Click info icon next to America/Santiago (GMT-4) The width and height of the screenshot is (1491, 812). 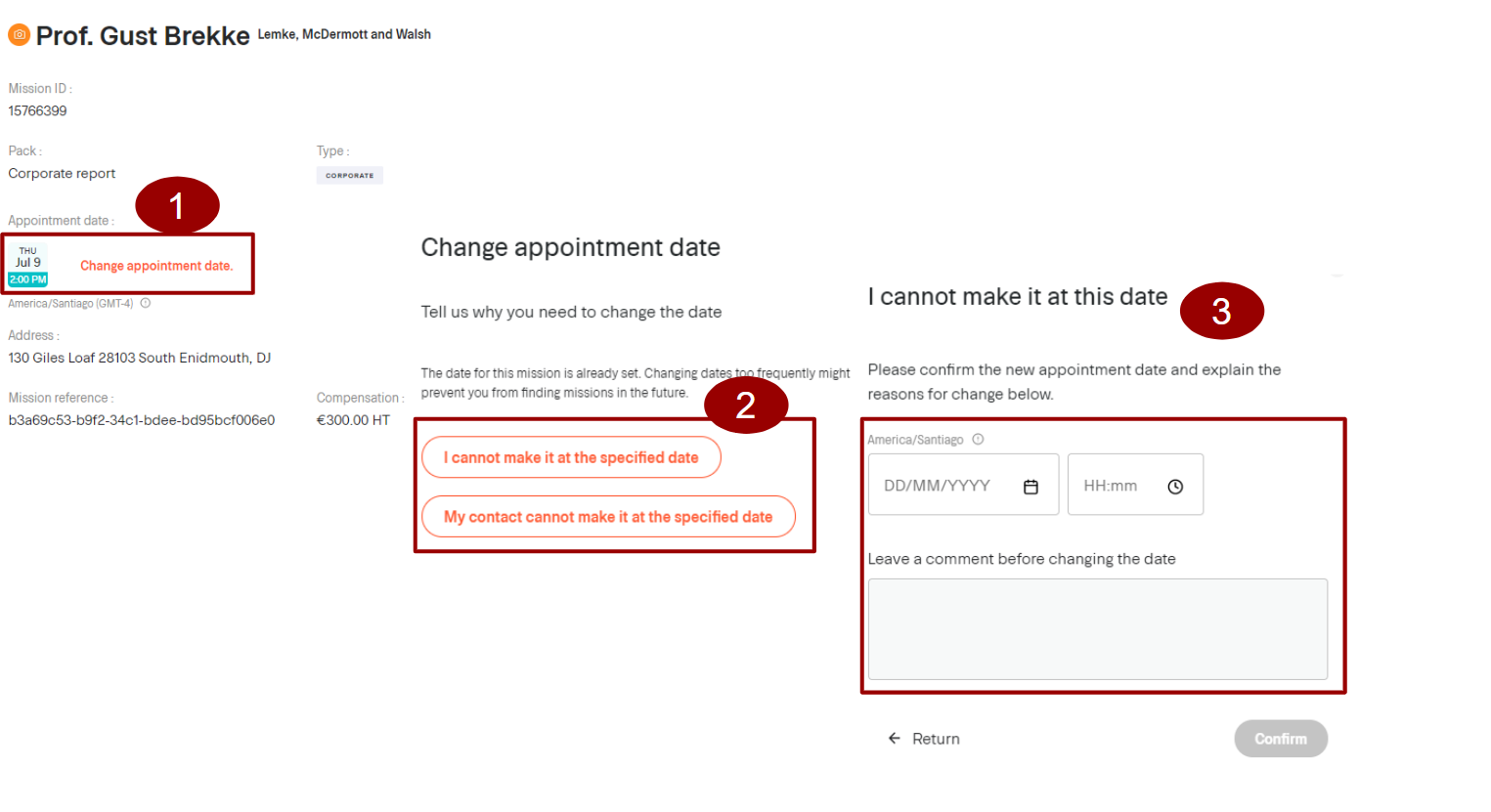coord(146,303)
